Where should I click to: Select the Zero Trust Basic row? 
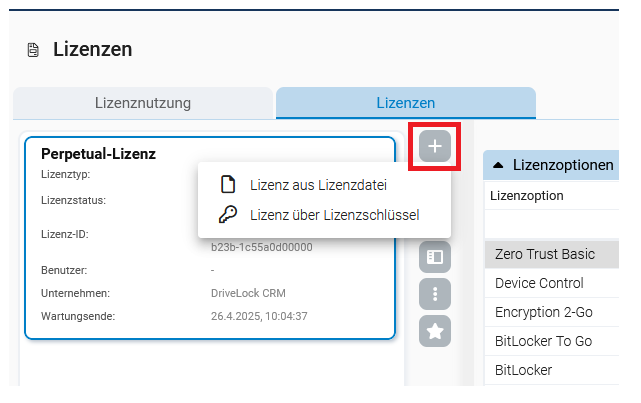[545, 255]
